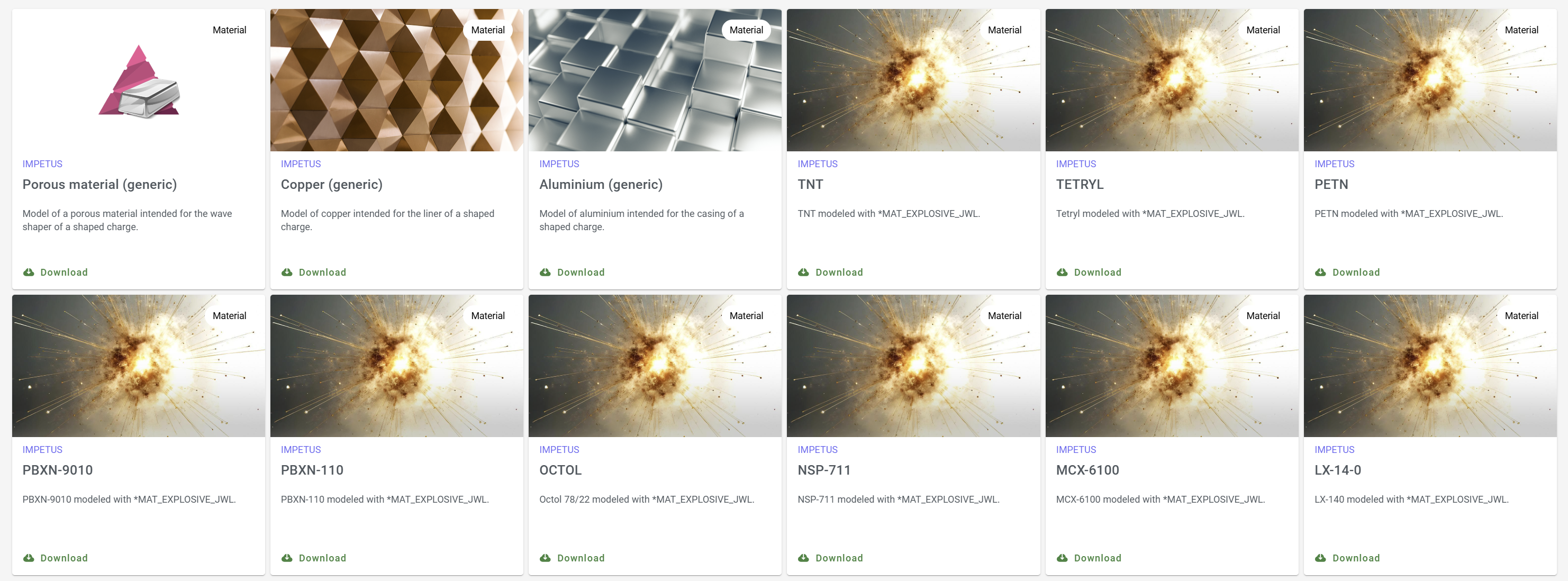
Task: Click the IMPETUS link above NSP-711
Action: pyautogui.click(x=818, y=450)
